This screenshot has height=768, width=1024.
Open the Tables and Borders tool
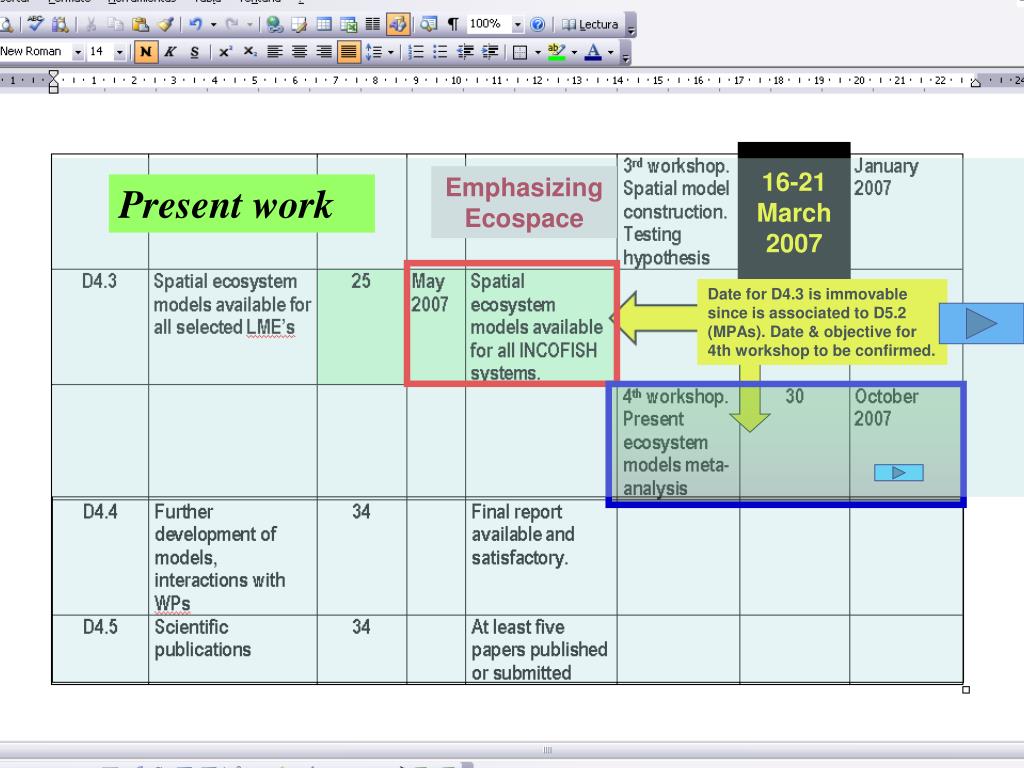[299, 25]
